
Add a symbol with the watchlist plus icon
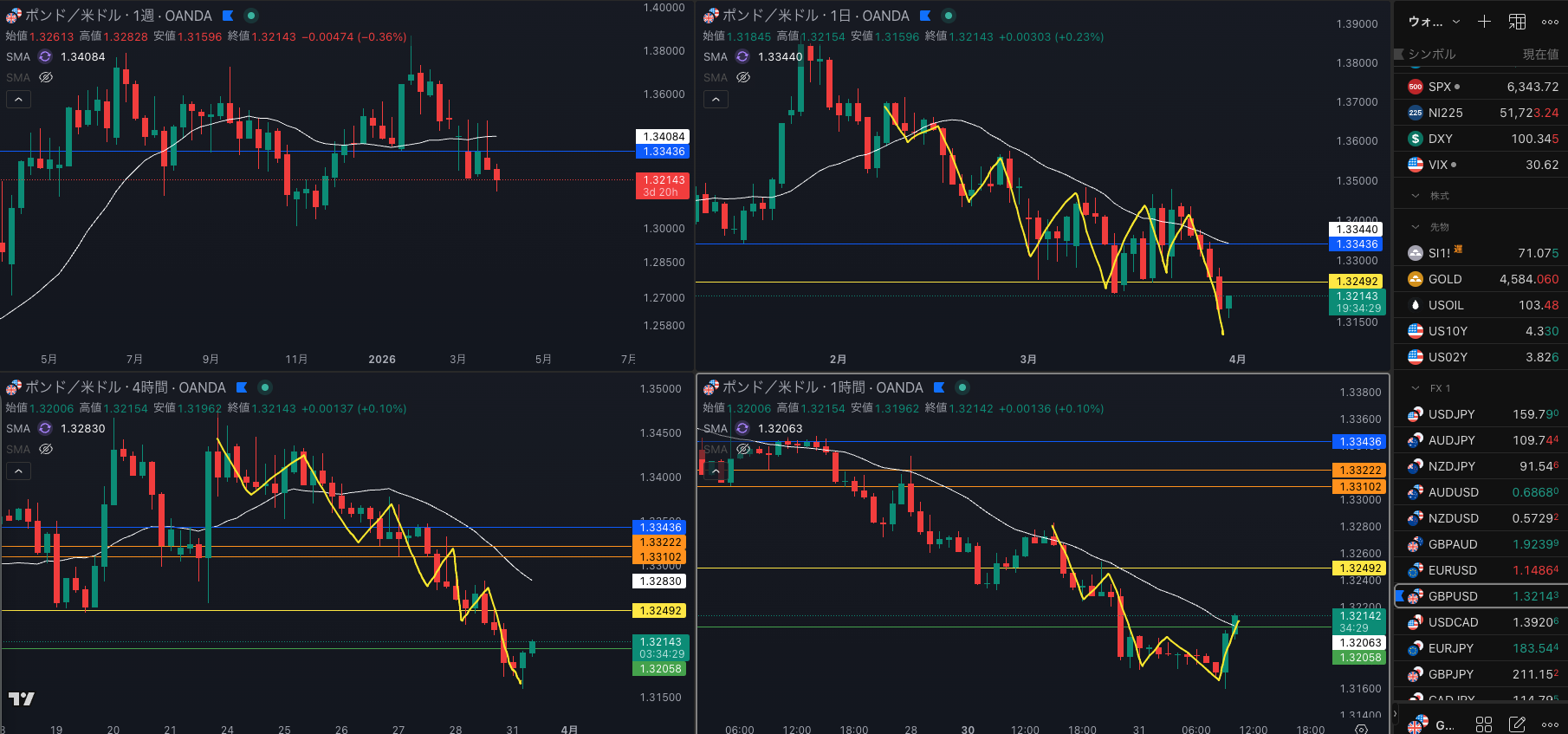click(1484, 22)
